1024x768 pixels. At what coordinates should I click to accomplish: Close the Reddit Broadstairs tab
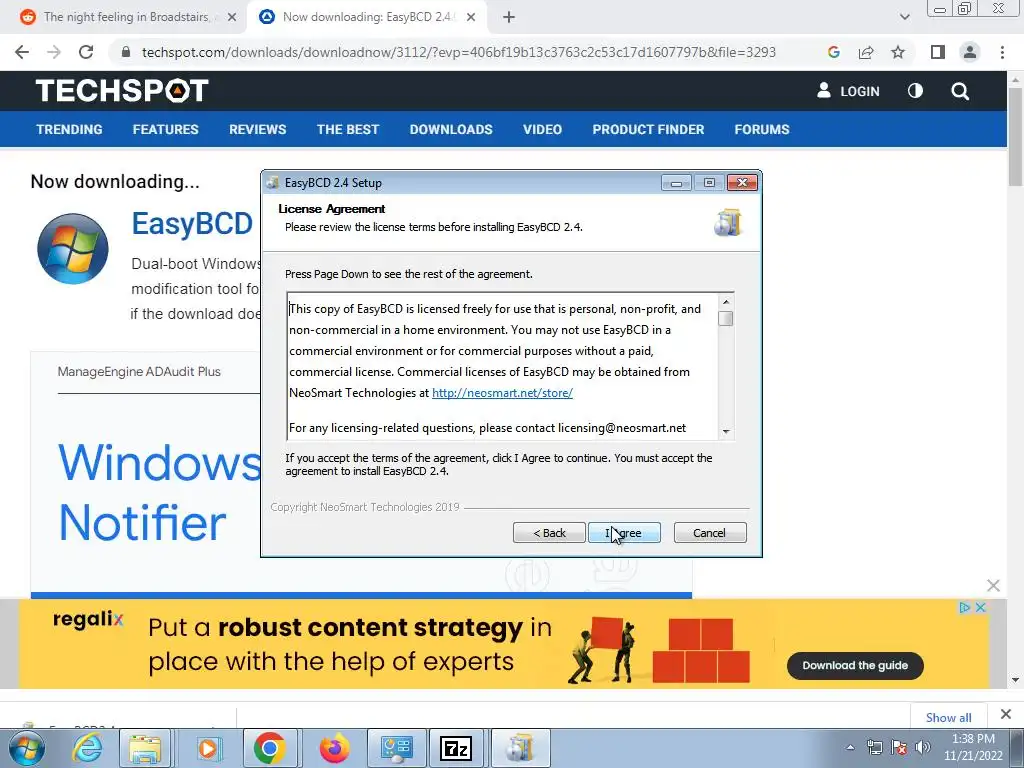coord(232,17)
